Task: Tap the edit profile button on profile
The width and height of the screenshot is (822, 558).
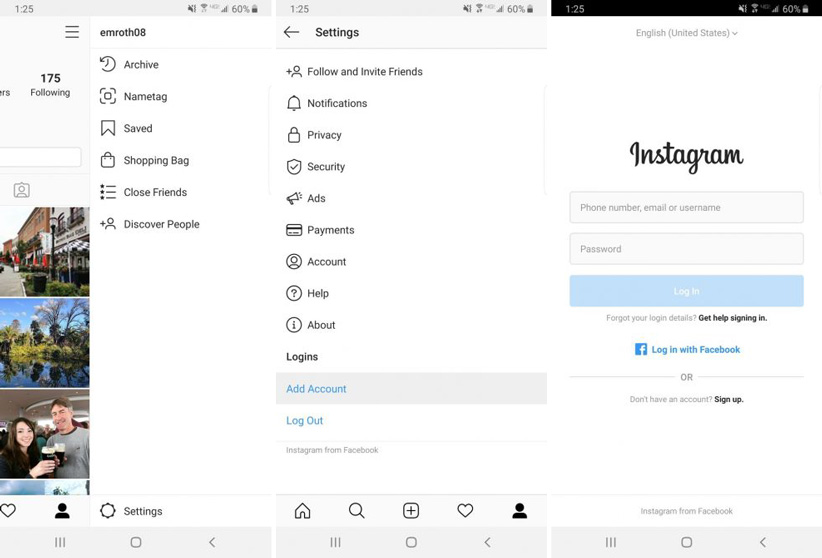Action: point(40,157)
